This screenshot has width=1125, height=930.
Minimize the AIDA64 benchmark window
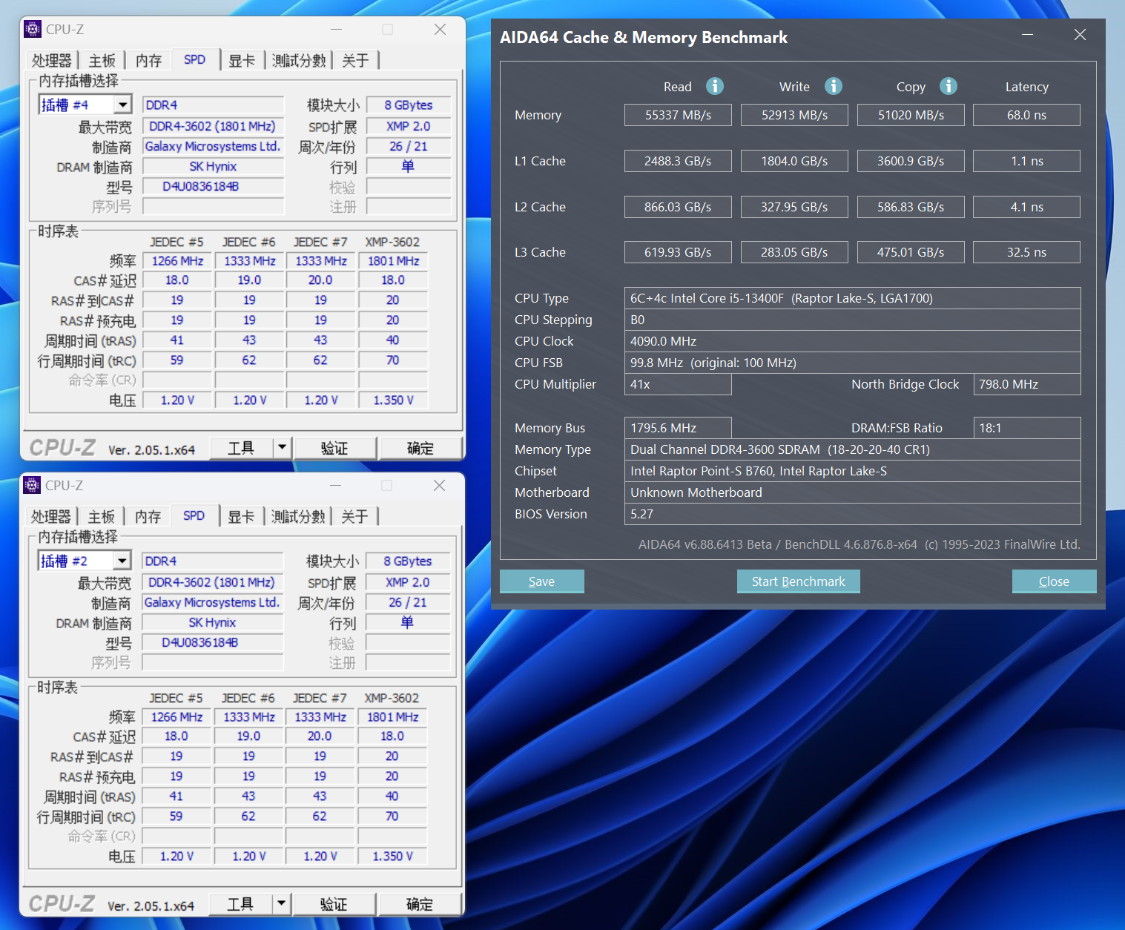point(1027,34)
